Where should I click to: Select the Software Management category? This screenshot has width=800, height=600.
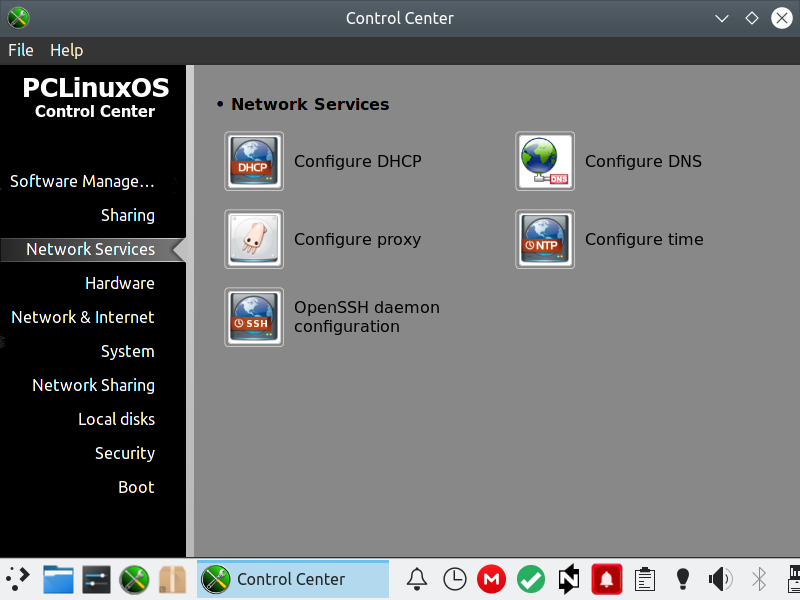(x=82, y=181)
